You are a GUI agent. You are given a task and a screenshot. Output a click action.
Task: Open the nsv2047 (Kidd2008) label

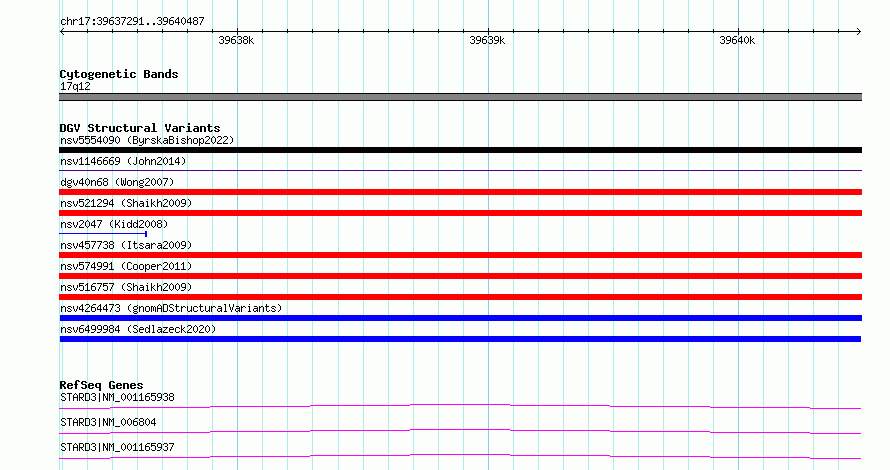point(114,224)
